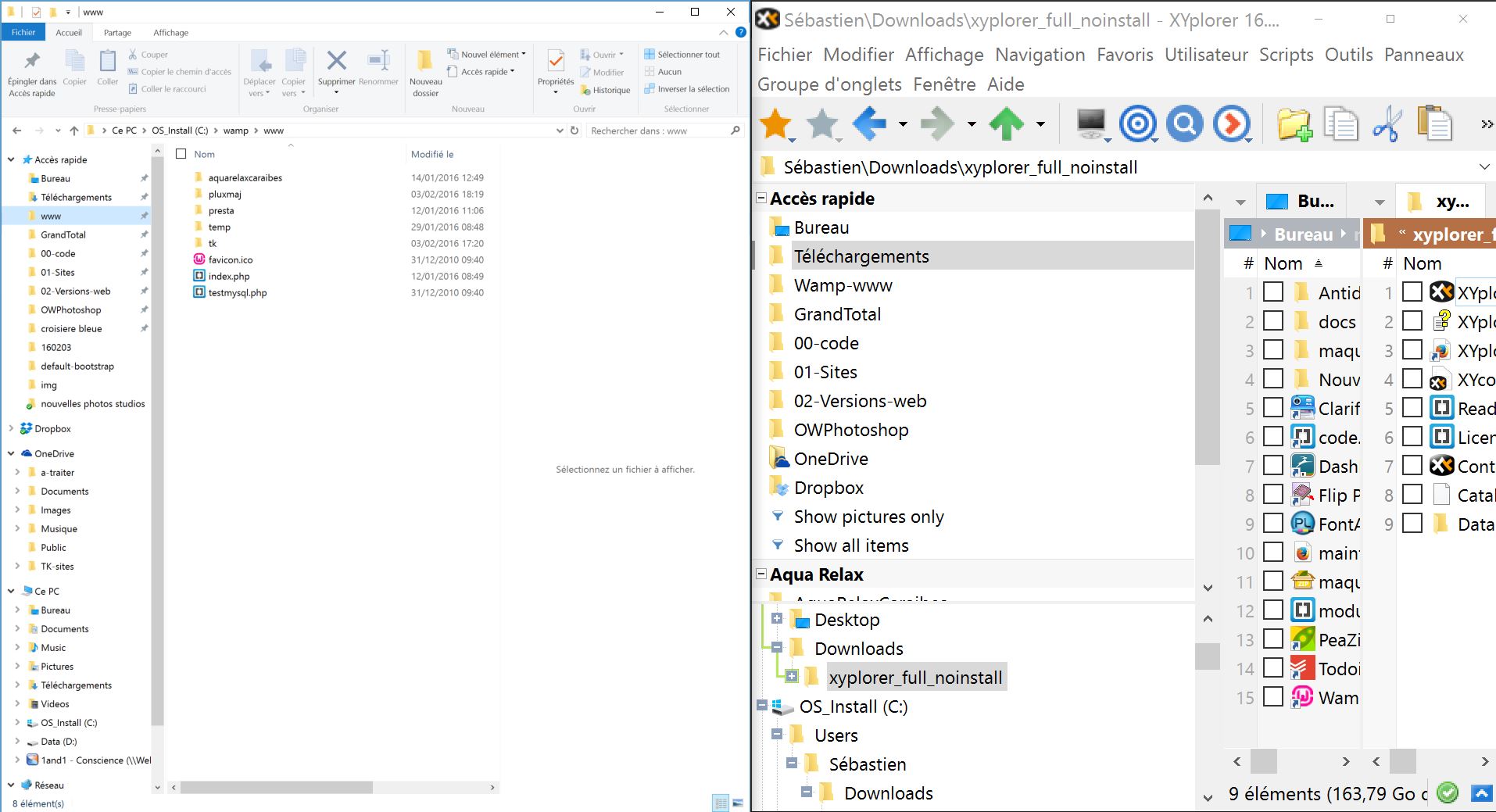
Task: Click the Propriétés checkmark icon
Action: coord(556,61)
